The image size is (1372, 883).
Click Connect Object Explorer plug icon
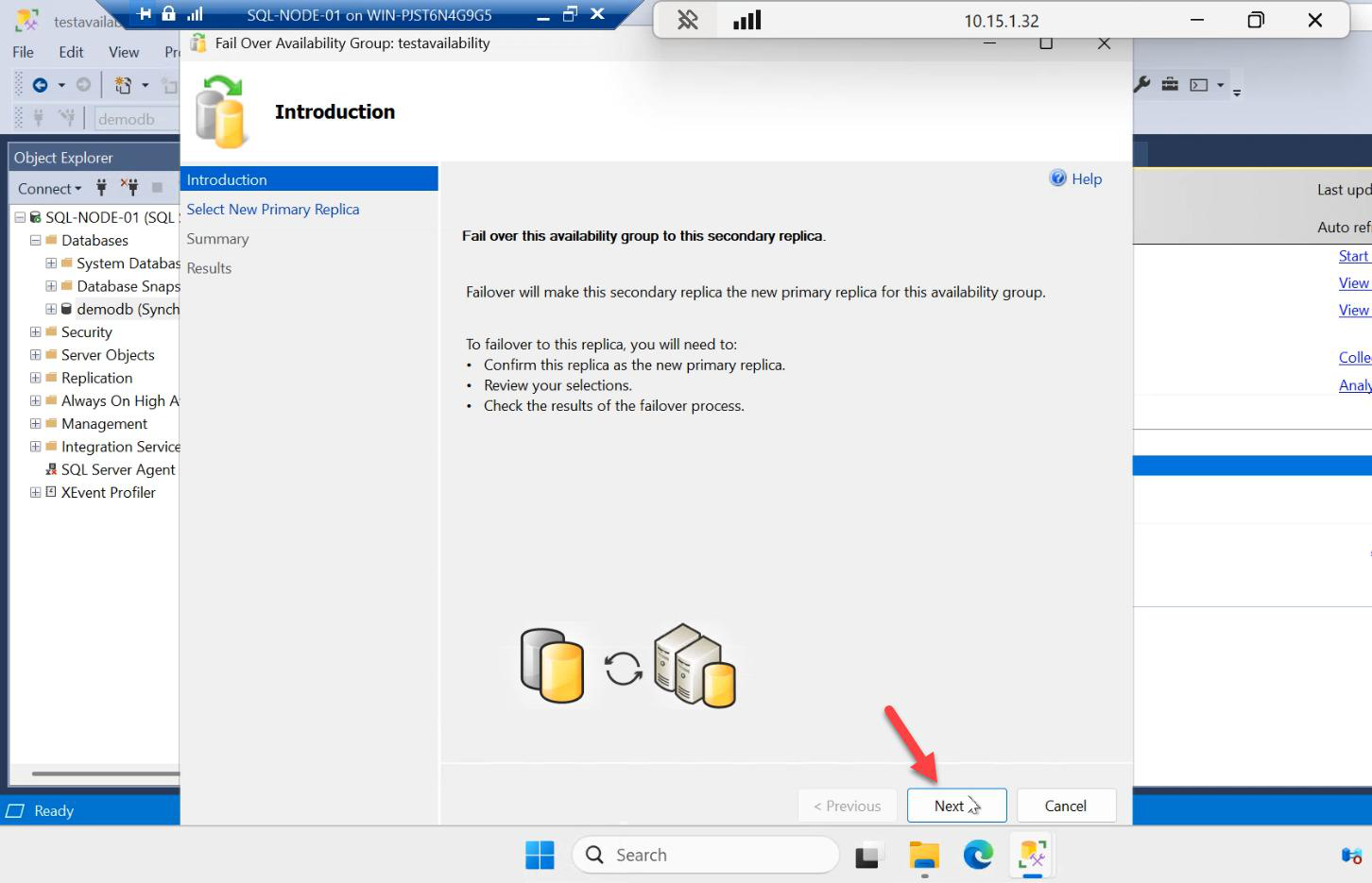point(101,187)
